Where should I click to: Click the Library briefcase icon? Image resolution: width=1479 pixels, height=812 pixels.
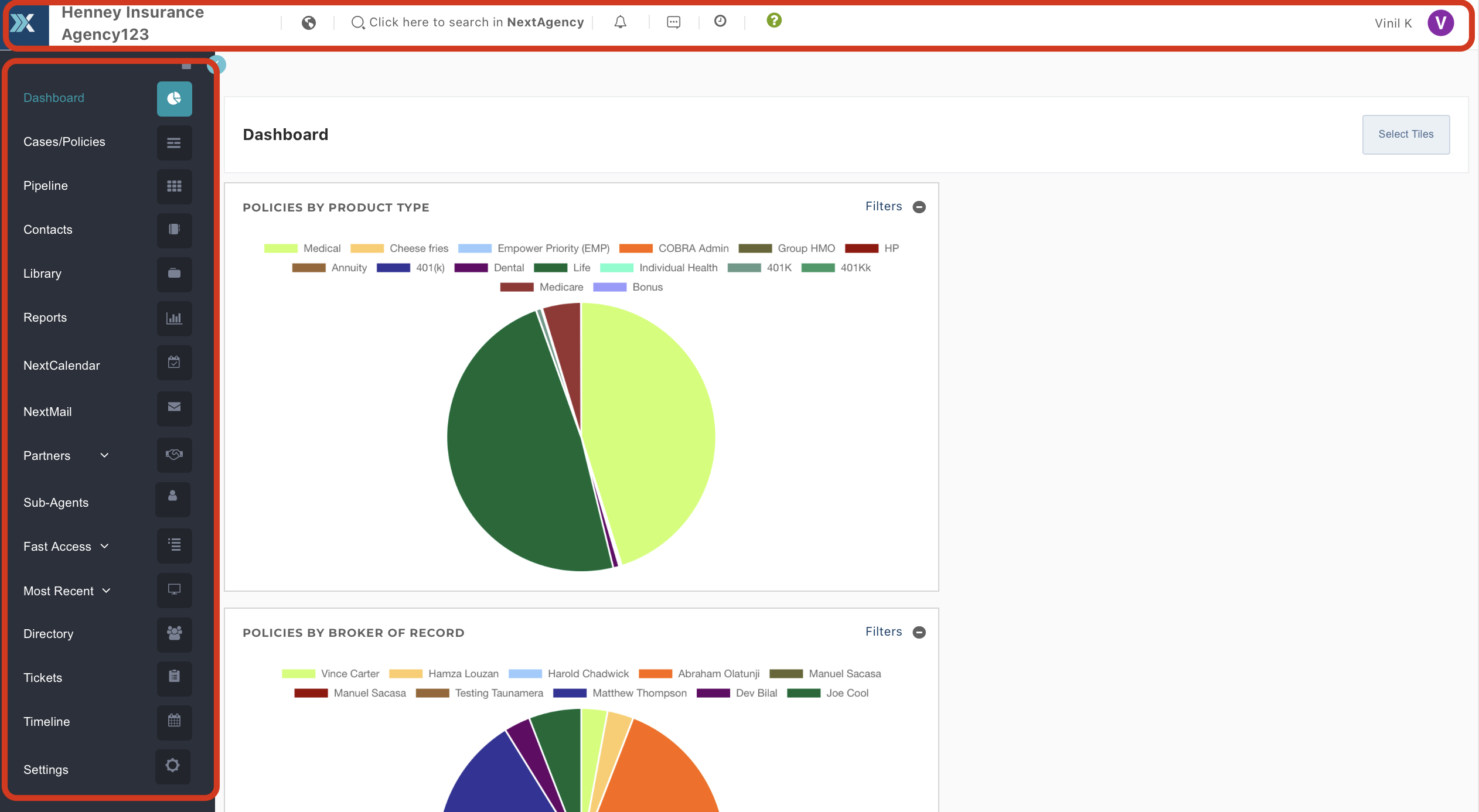[174, 274]
